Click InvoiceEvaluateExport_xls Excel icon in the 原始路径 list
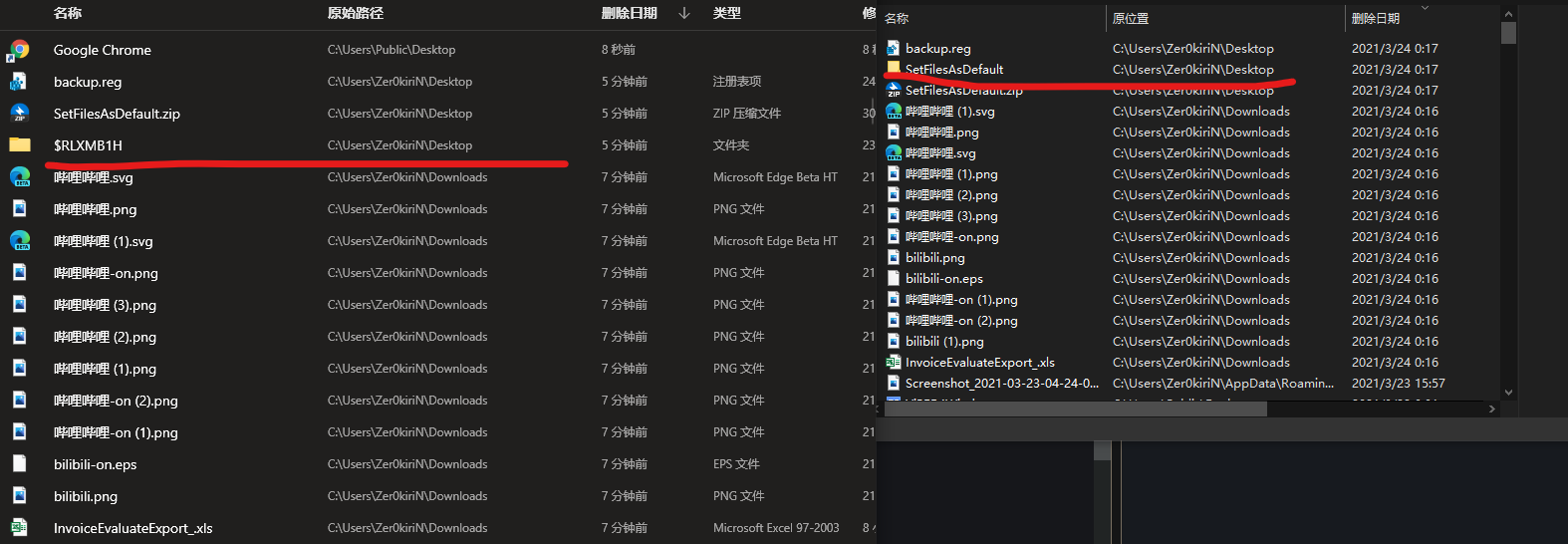Viewport: 1568px width, 544px height. [x=19, y=528]
